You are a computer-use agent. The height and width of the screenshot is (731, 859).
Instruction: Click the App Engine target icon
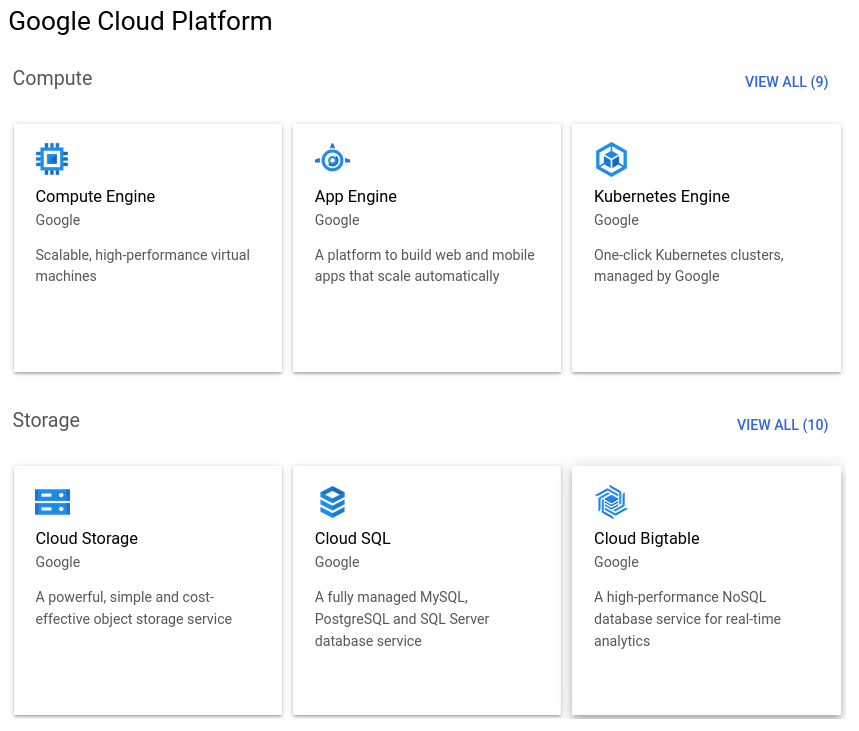(x=332, y=158)
